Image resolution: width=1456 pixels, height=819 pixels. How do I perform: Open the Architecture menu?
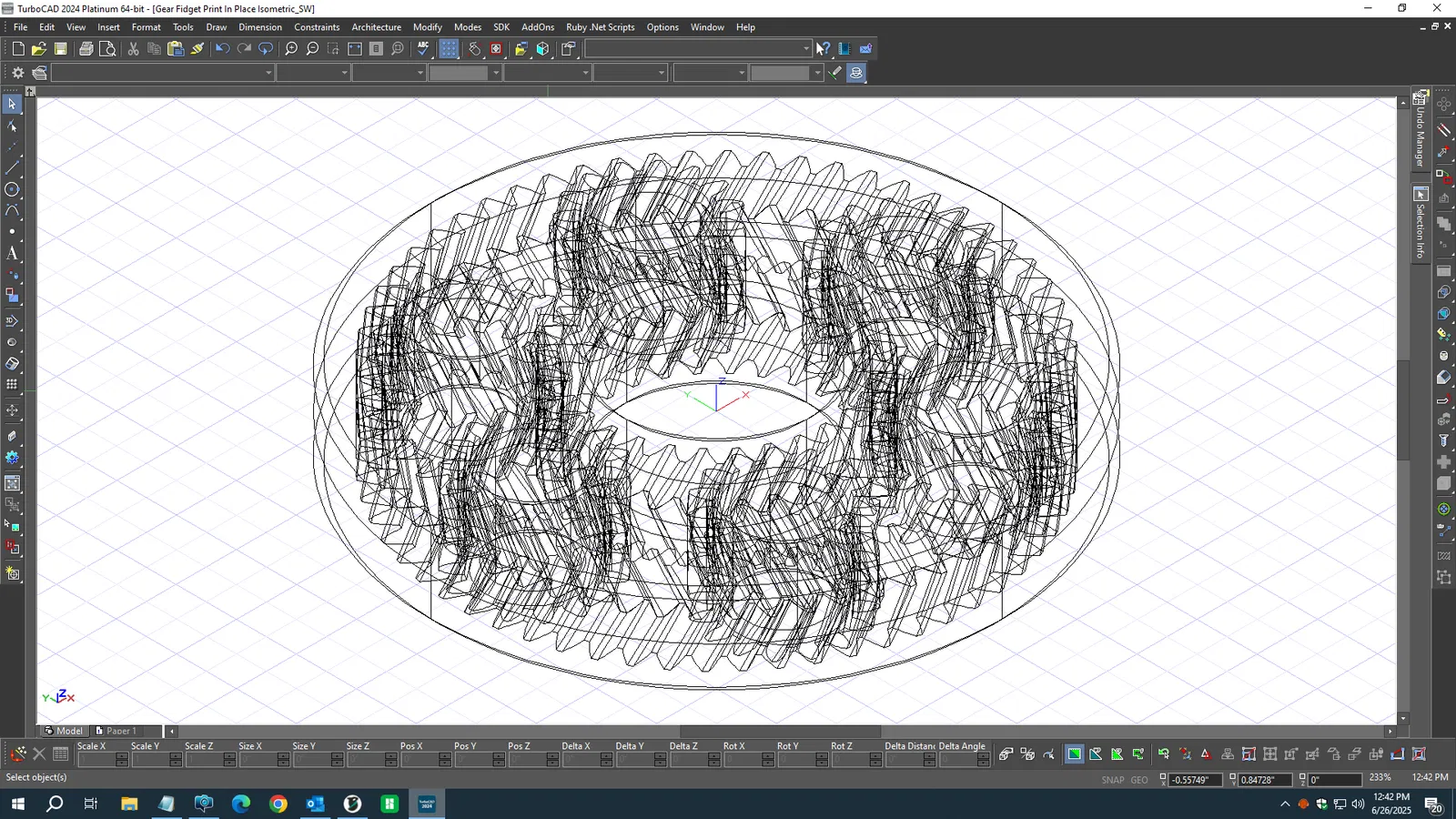(376, 27)
